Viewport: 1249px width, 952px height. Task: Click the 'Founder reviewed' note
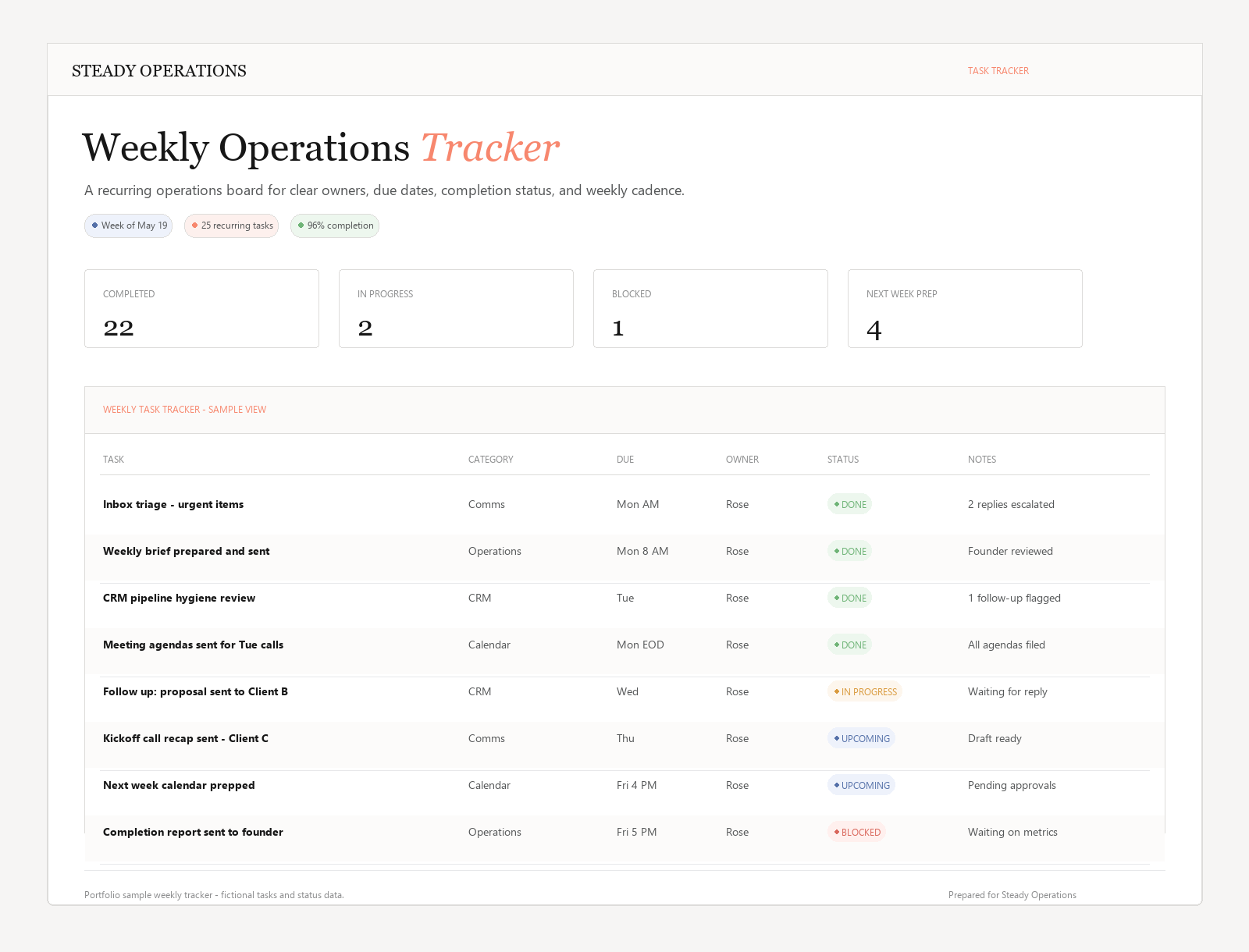click(1010, 551)
